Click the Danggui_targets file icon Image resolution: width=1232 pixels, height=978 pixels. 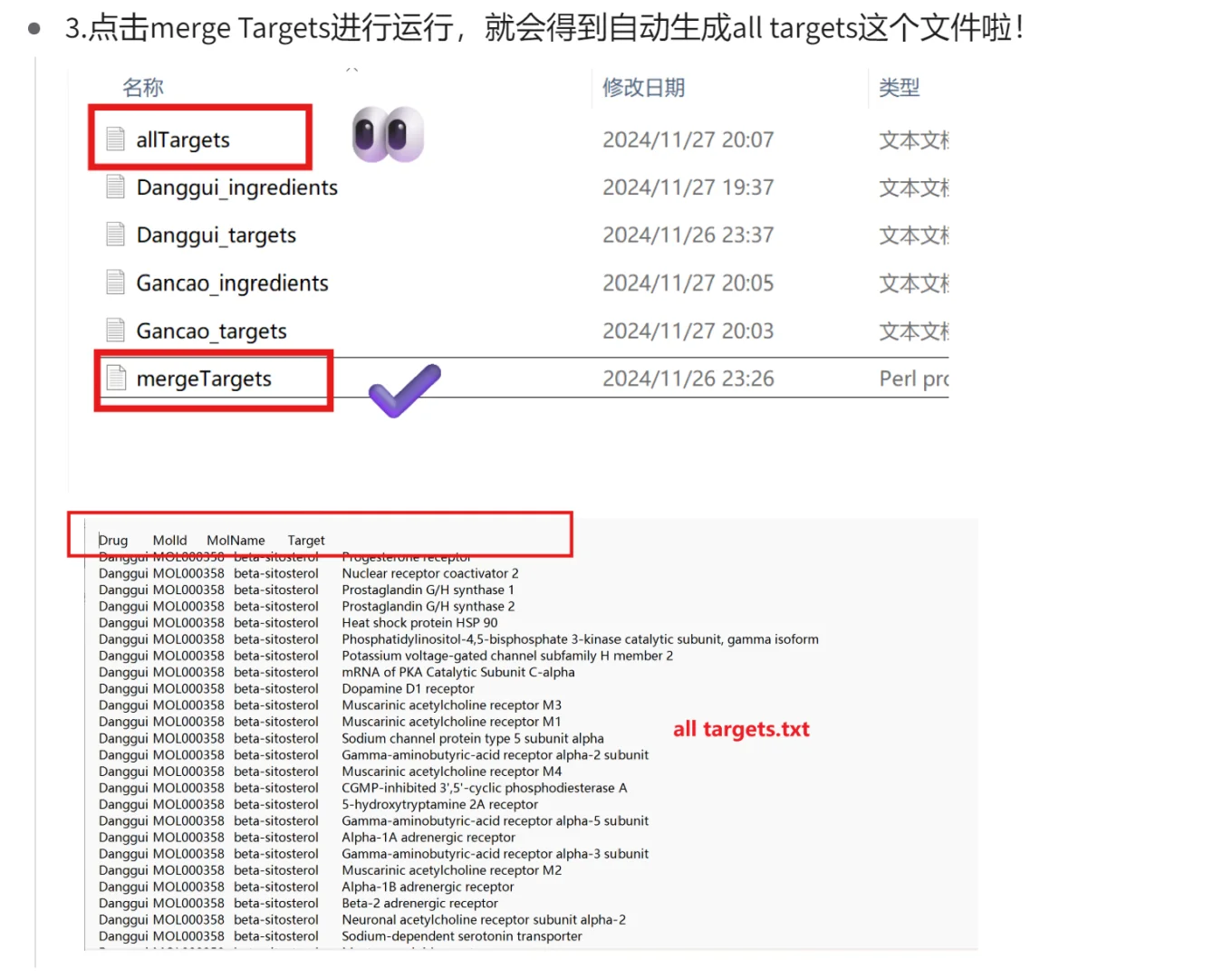(x=115, y=235)
